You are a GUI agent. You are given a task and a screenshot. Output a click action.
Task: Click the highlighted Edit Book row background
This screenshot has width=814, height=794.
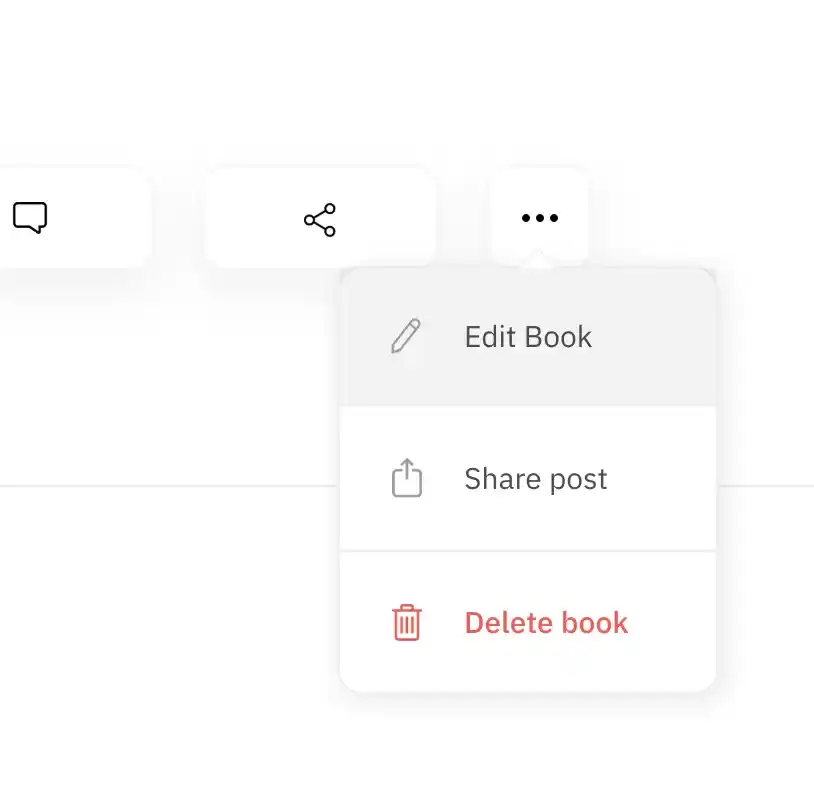coord(528,337)
